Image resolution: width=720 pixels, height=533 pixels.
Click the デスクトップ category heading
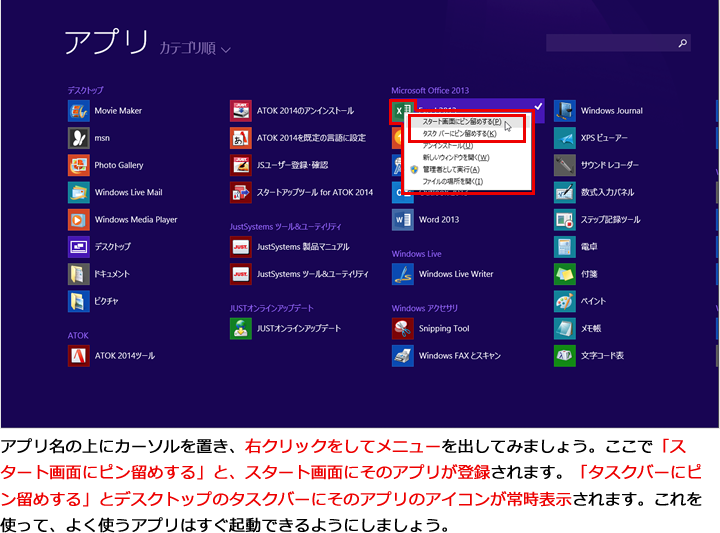point(85,90)
